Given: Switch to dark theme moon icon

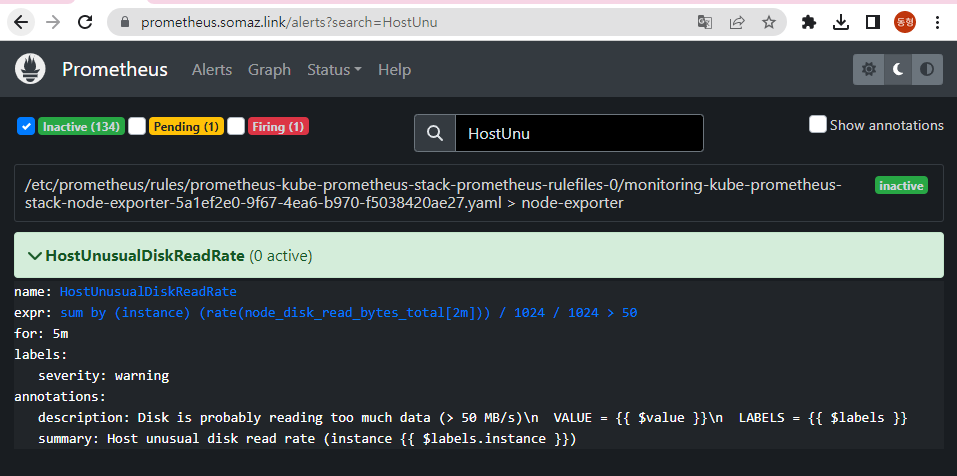Looking at the screenshot, I should (898, 69).
